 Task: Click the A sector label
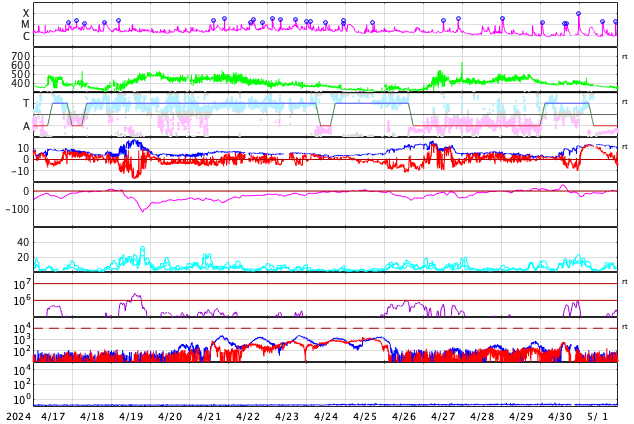[x=26, y=126]
